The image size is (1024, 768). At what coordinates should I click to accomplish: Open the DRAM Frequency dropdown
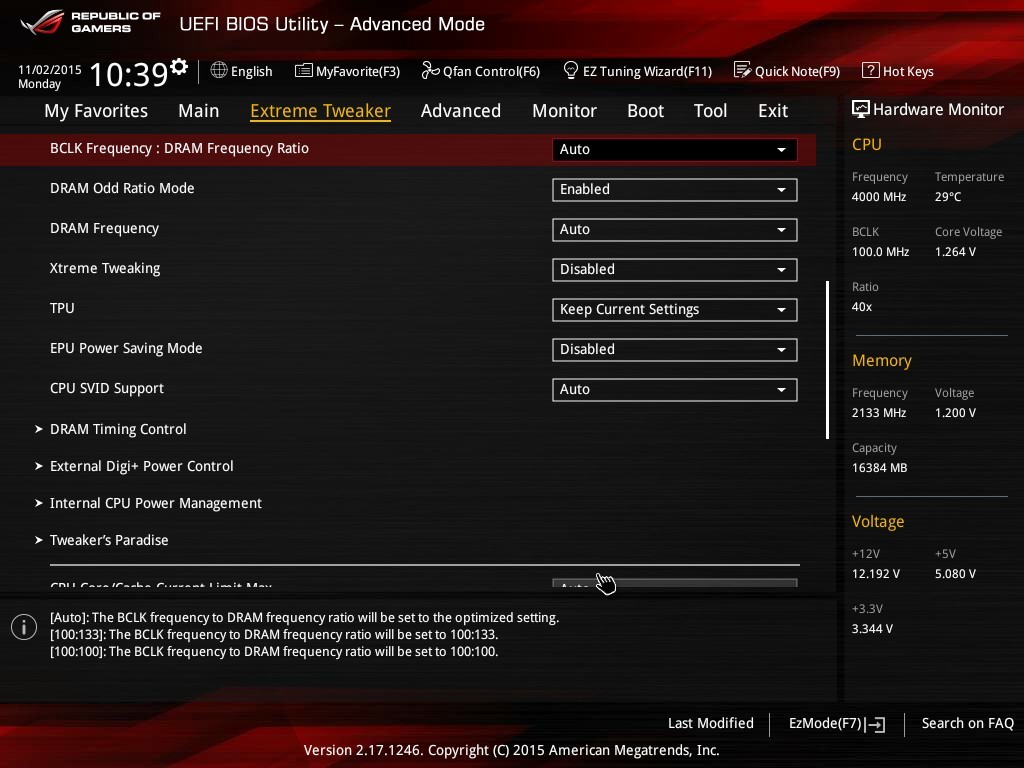tap(674, 229)
